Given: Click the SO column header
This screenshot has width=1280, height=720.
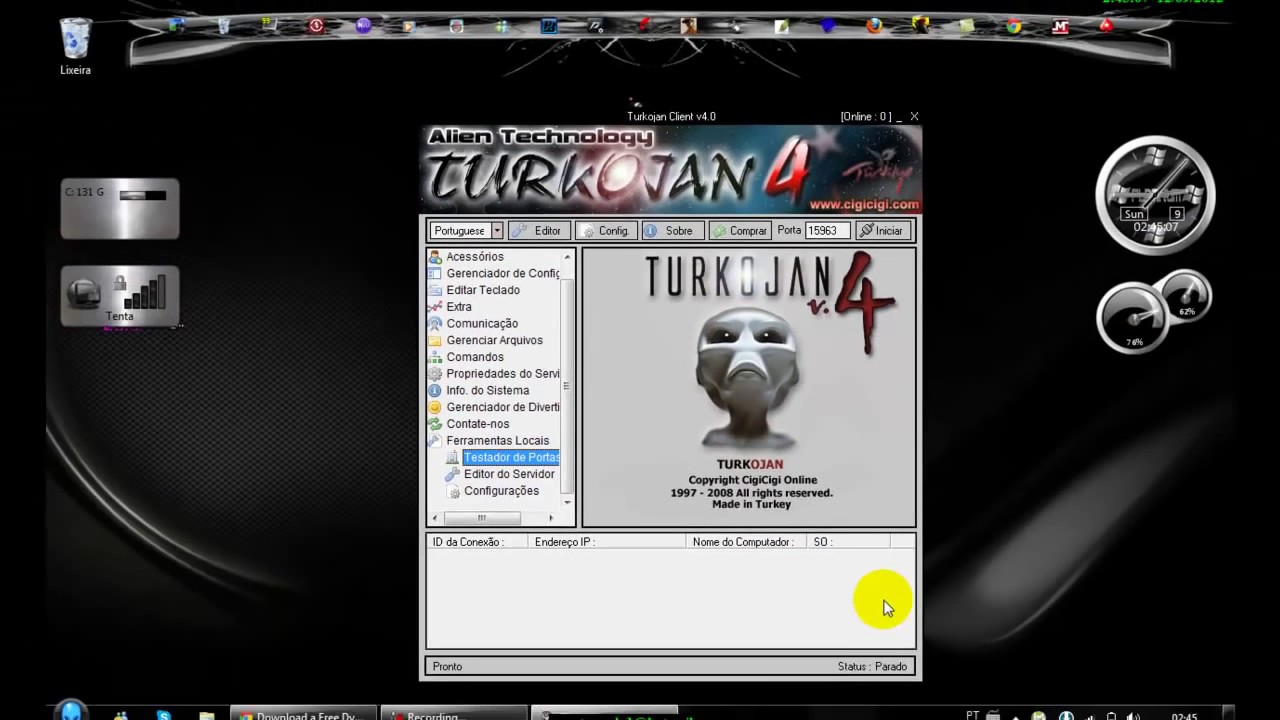Looking at the screenshot, I should click(x=848, y=542).
